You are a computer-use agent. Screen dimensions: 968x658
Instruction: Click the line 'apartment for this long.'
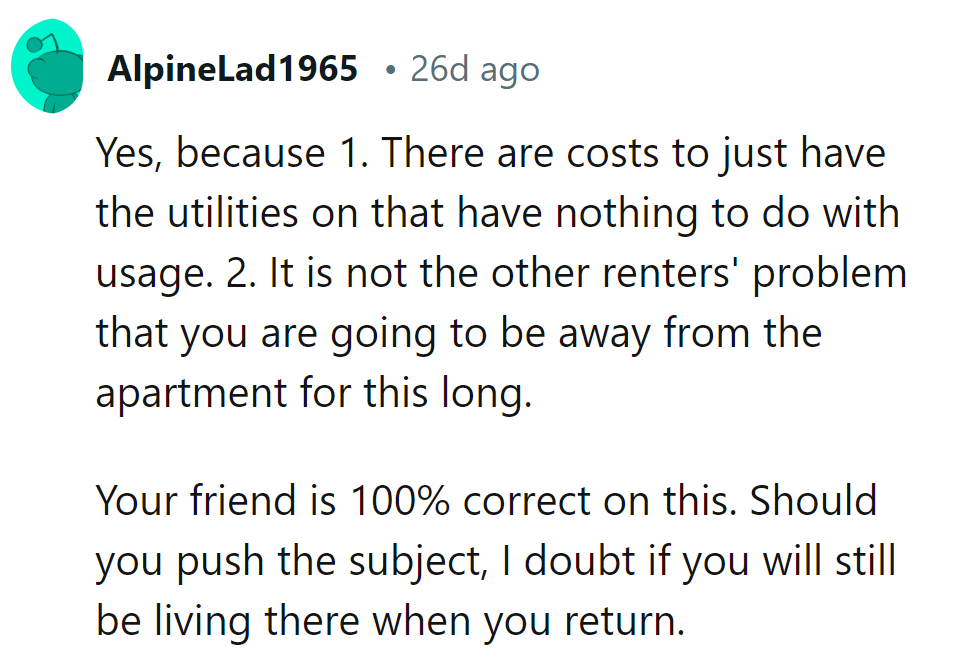pyautogui.click(x=314, y=393)
